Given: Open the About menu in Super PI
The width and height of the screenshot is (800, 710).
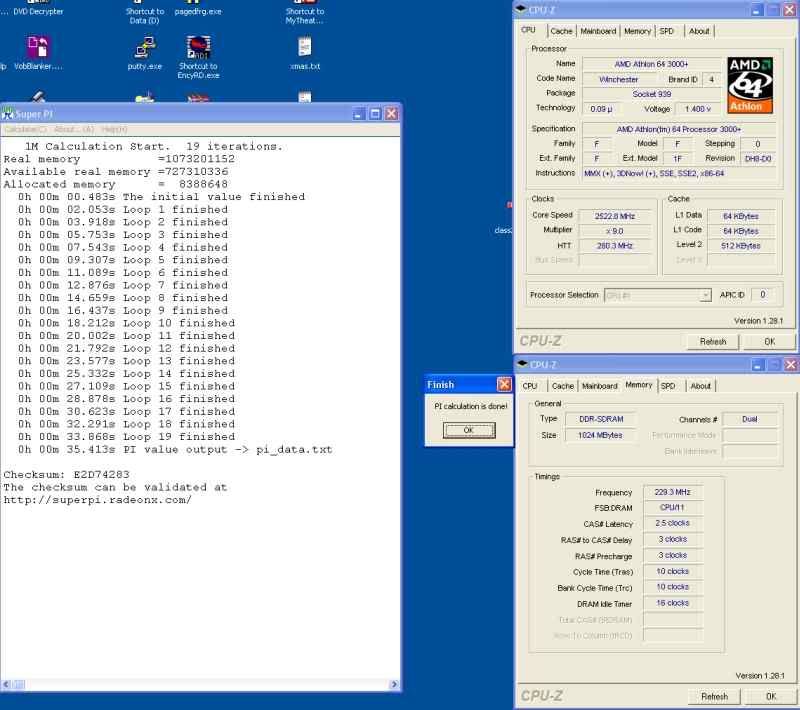Looking at the screenshot, I should [x=74, y=130].
